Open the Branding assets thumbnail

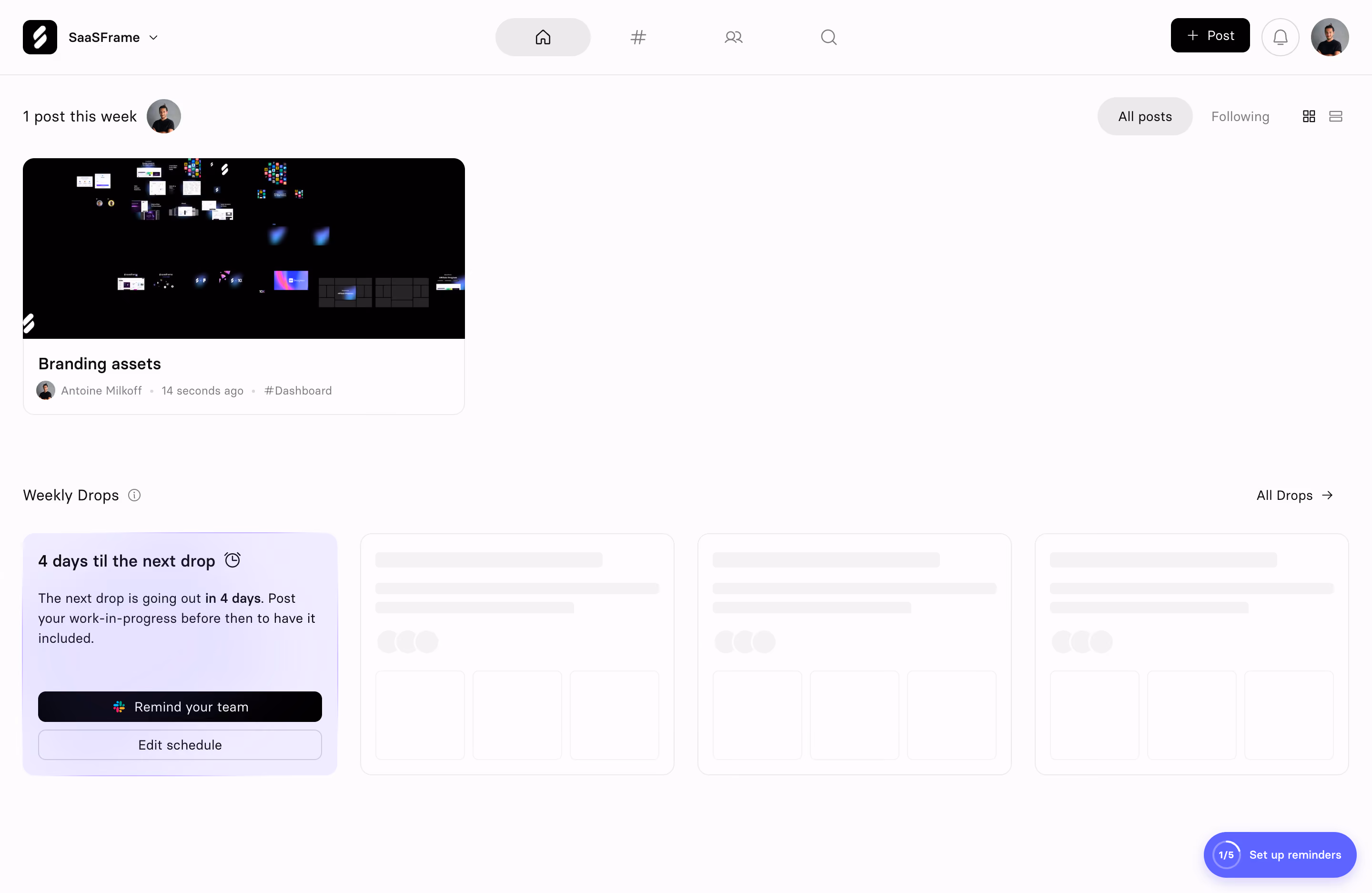[x=244, y=248]
